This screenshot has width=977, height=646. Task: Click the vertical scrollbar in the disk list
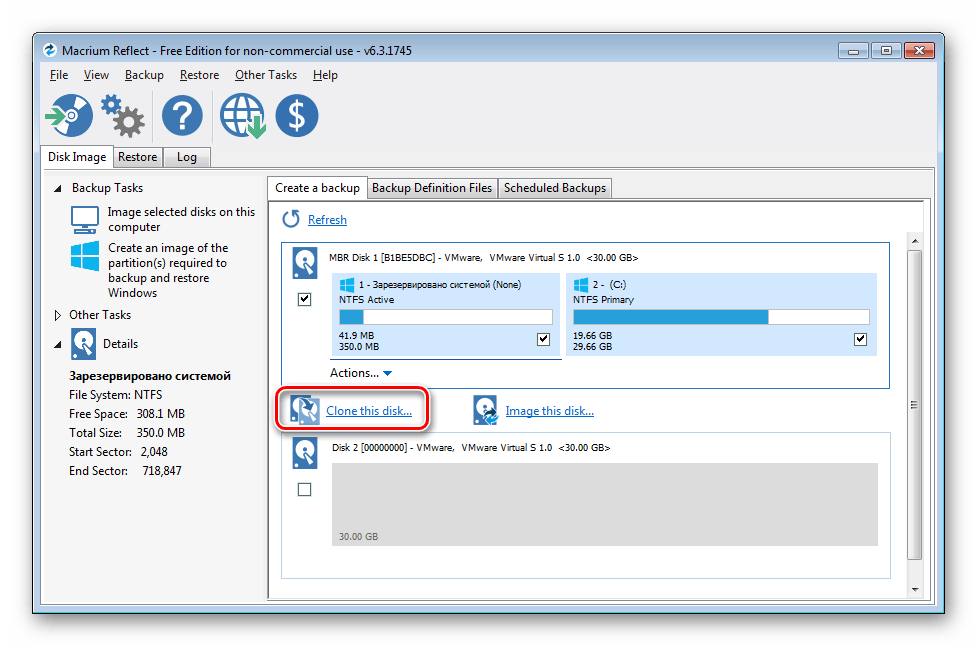tap(914, 404)
